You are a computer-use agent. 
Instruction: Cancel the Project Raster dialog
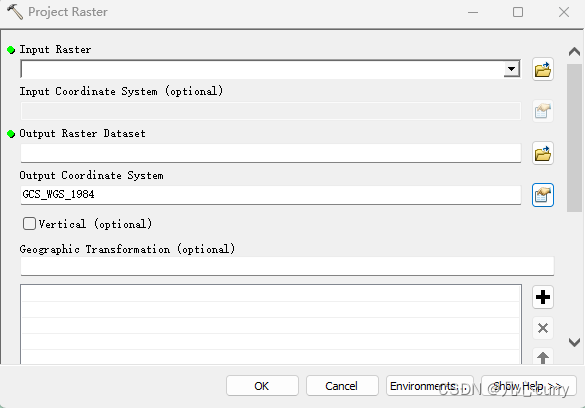[x=342, y=386]
